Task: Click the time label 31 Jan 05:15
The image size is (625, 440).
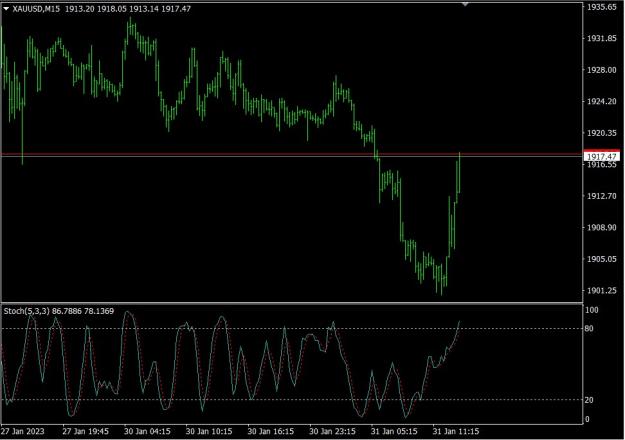Action: (x=394, y=431)
